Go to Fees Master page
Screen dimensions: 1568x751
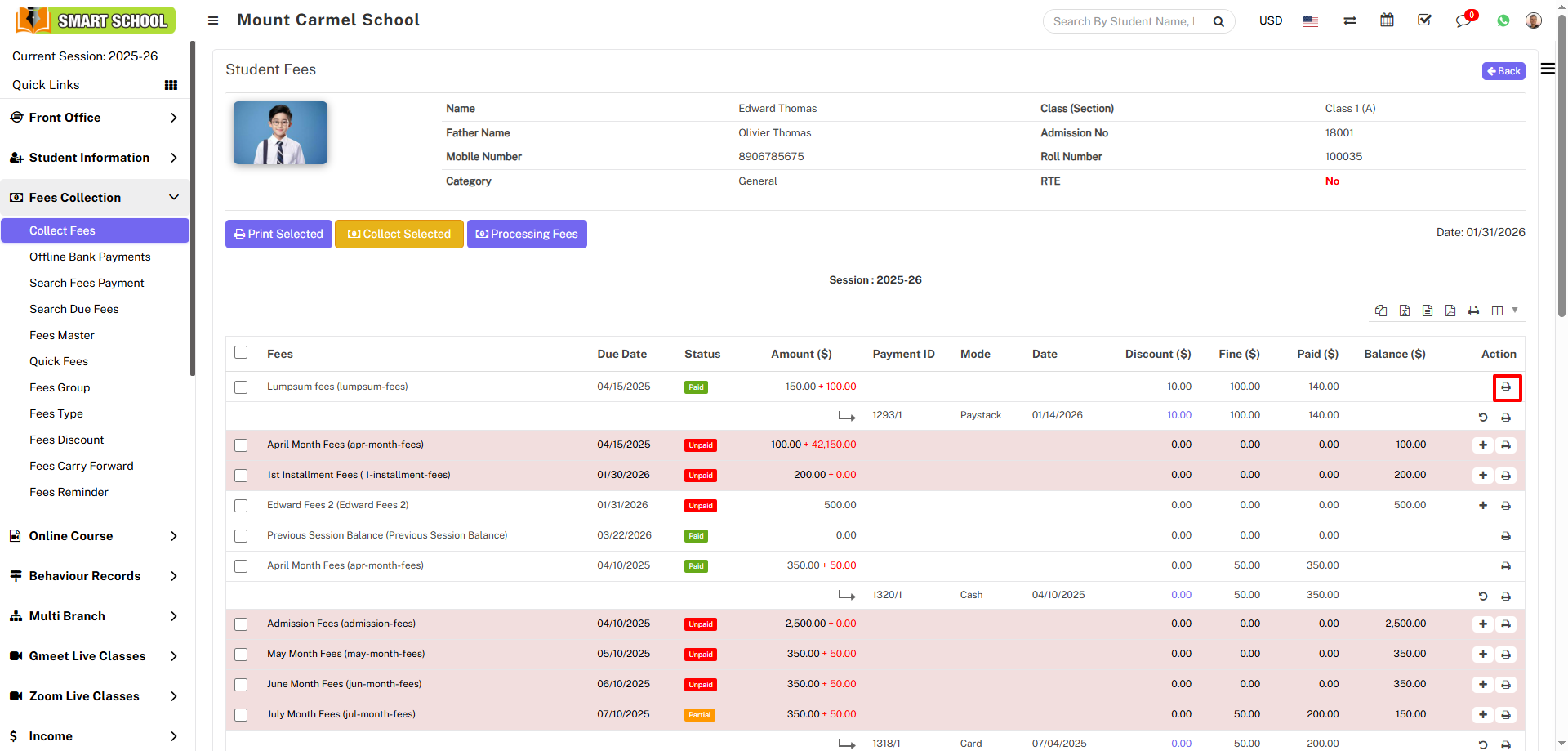pos(62,335)
